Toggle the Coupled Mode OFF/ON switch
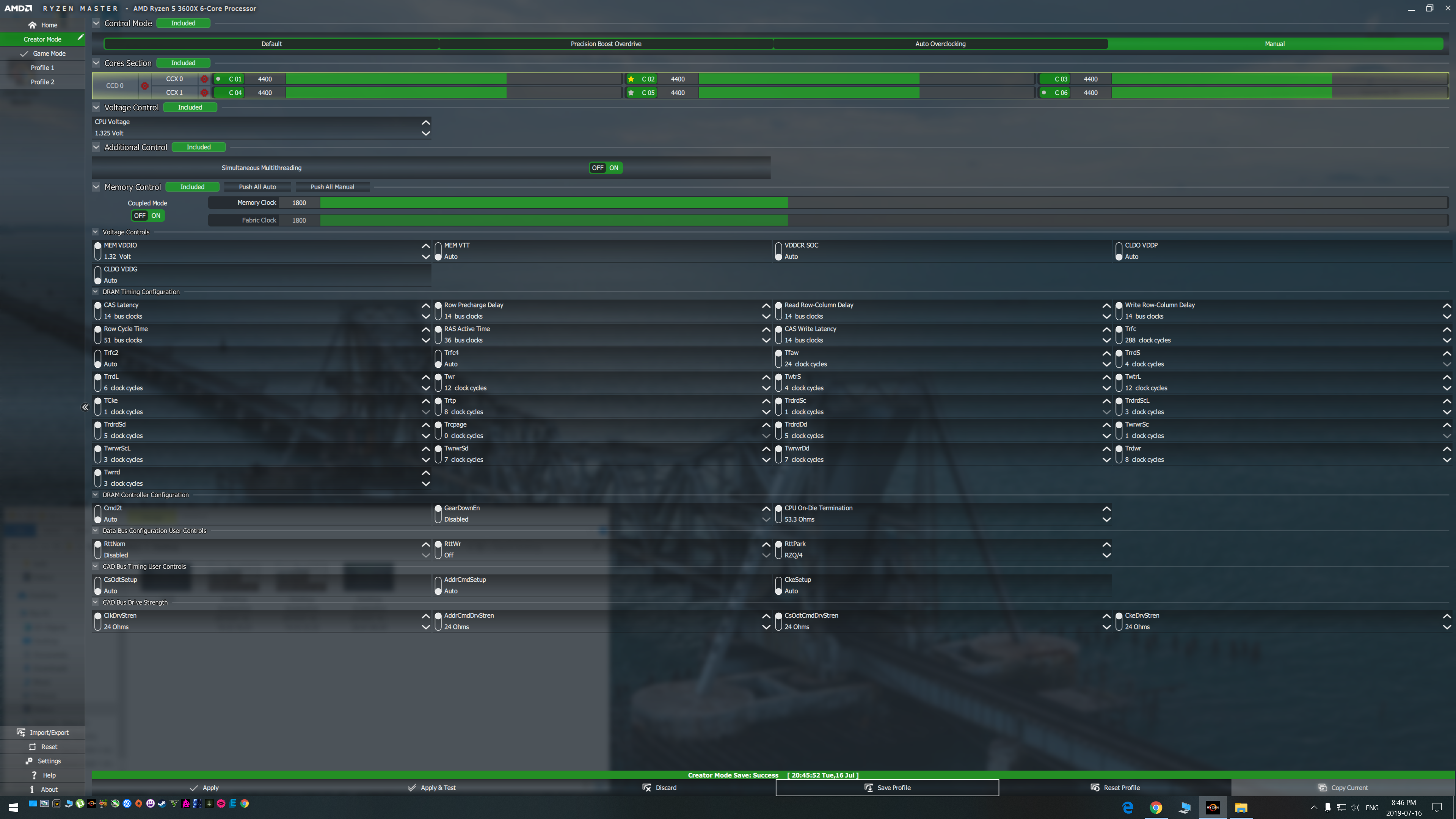The image size is (1456, 819). (x=147, y=215)
